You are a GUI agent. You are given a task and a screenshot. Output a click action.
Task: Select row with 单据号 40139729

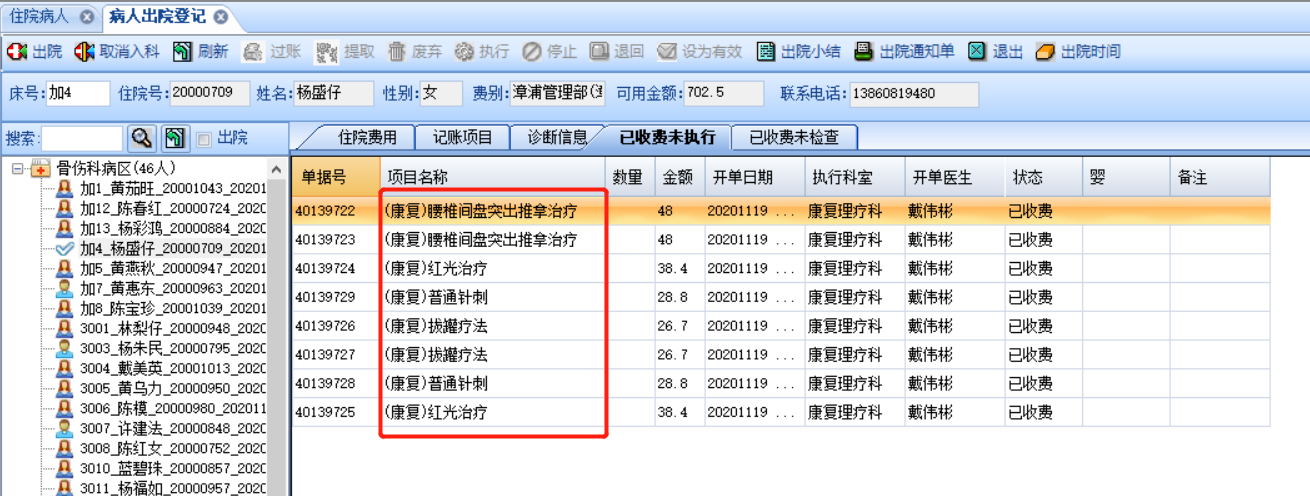(x=781, y=297)
